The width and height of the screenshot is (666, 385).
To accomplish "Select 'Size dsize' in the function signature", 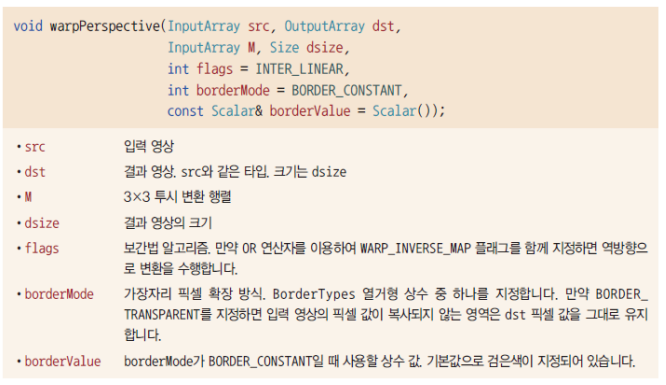I will coord(306,47).
